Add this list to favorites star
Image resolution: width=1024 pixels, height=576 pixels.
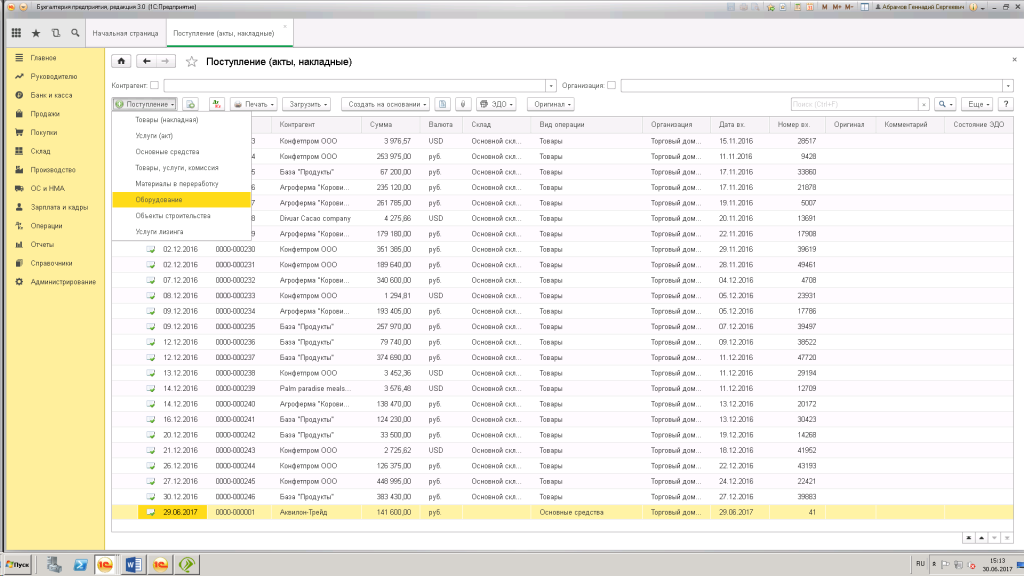191,61
